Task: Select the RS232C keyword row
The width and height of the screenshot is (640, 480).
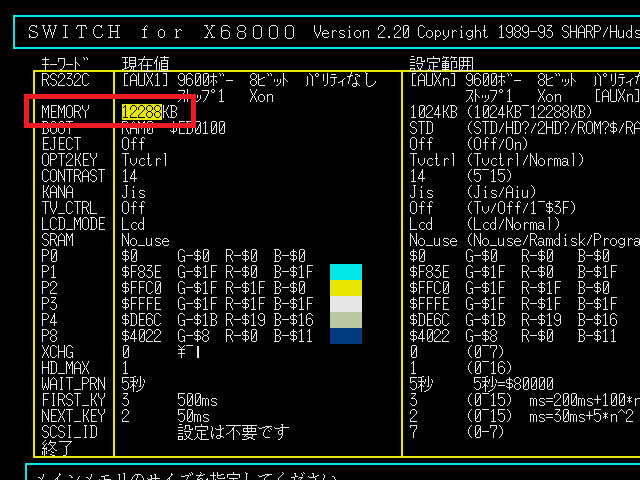Action: point(65,80)
